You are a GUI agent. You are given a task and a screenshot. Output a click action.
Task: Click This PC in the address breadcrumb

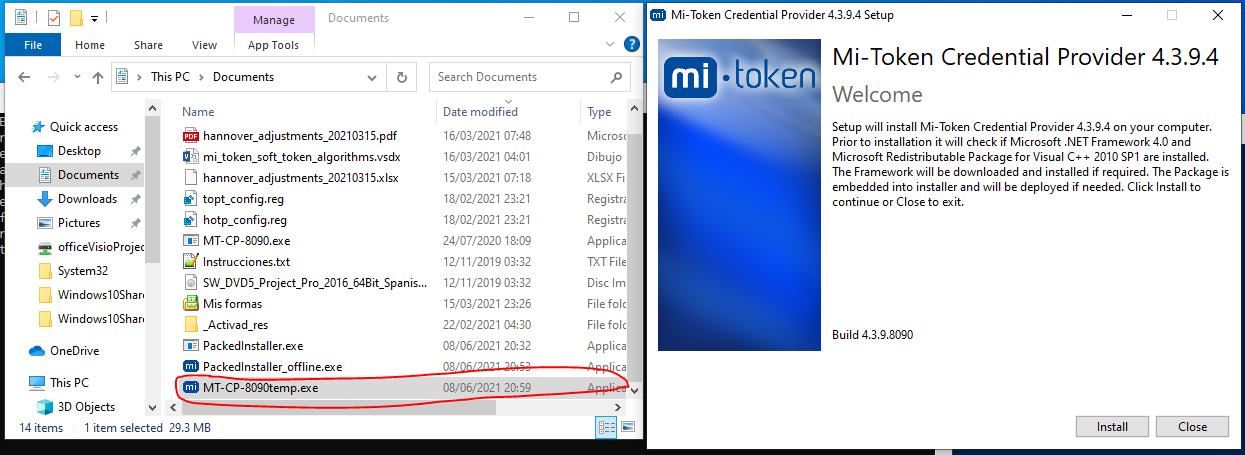pyautogui.click(x=172, y=77)
